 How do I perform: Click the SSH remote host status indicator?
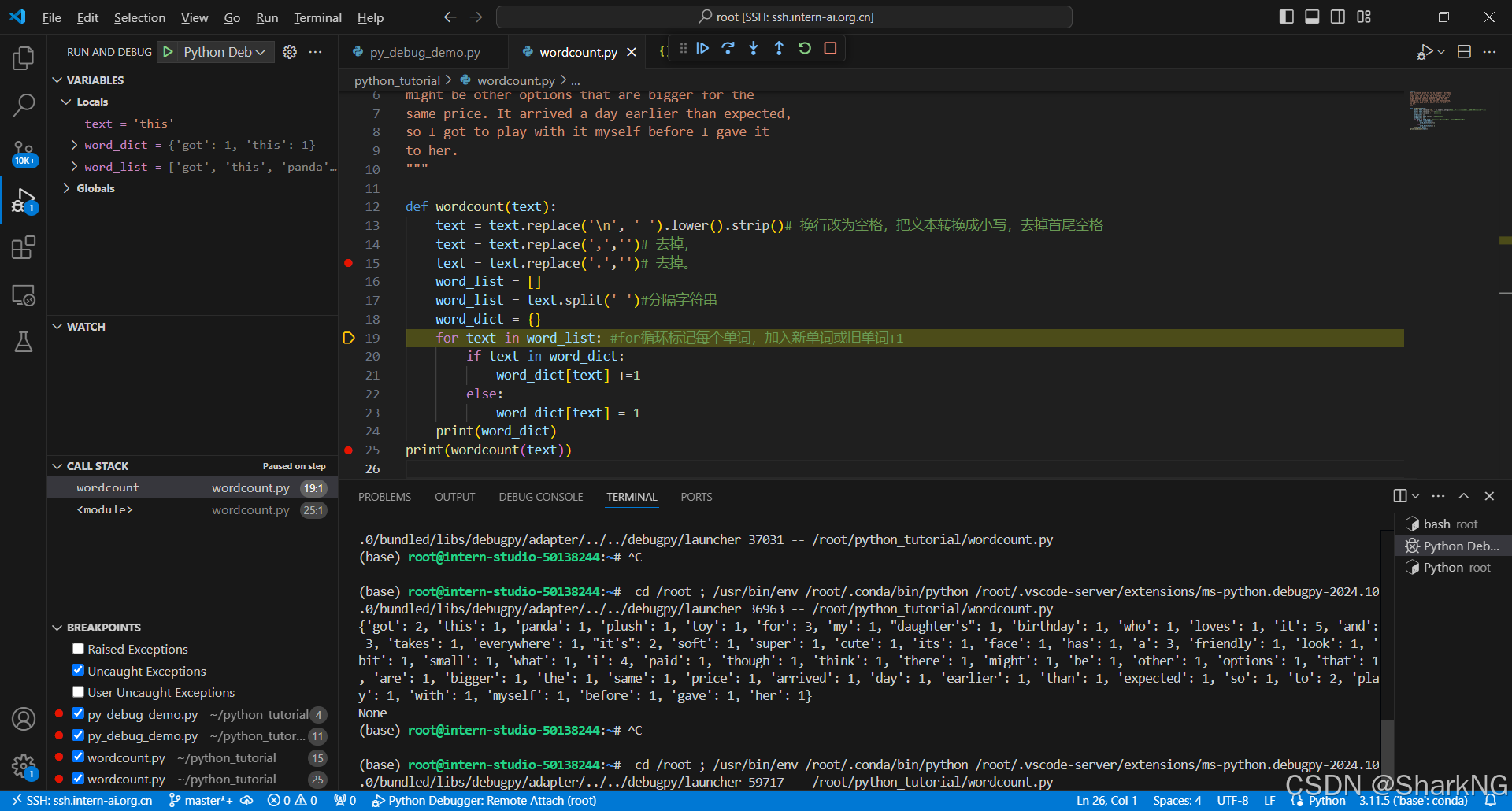81,801
